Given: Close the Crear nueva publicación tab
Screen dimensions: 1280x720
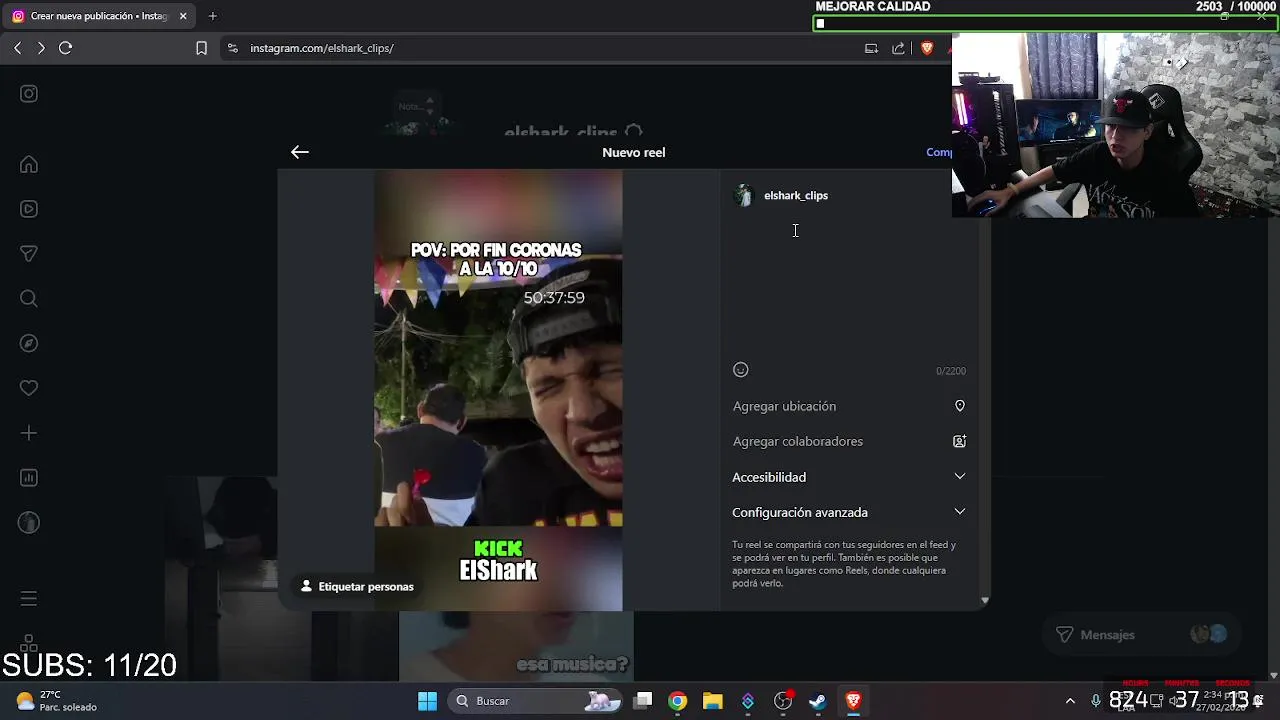Looking at the screenshot, I should click(183, 16).
